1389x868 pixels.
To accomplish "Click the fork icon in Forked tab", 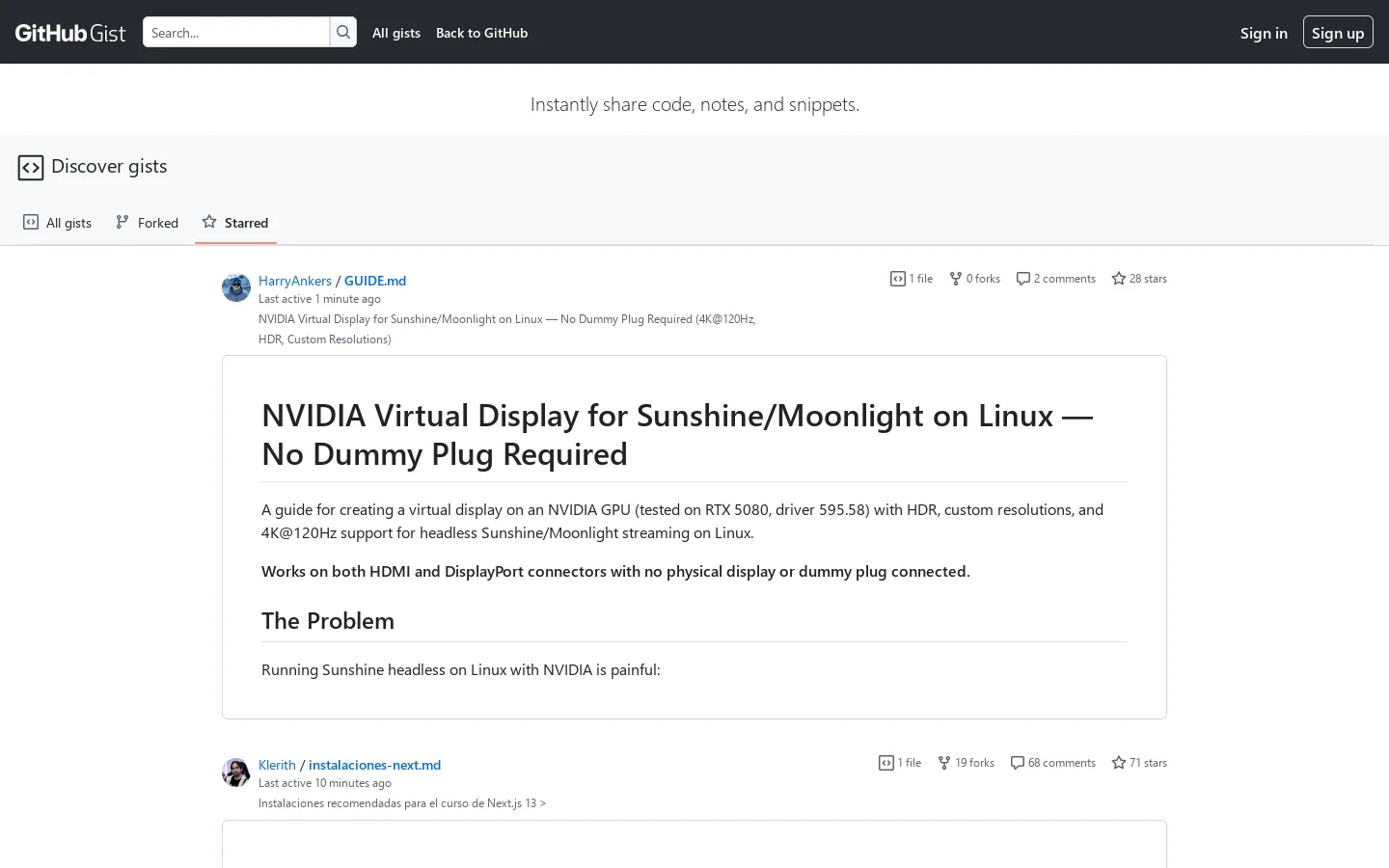I will 123,222.
